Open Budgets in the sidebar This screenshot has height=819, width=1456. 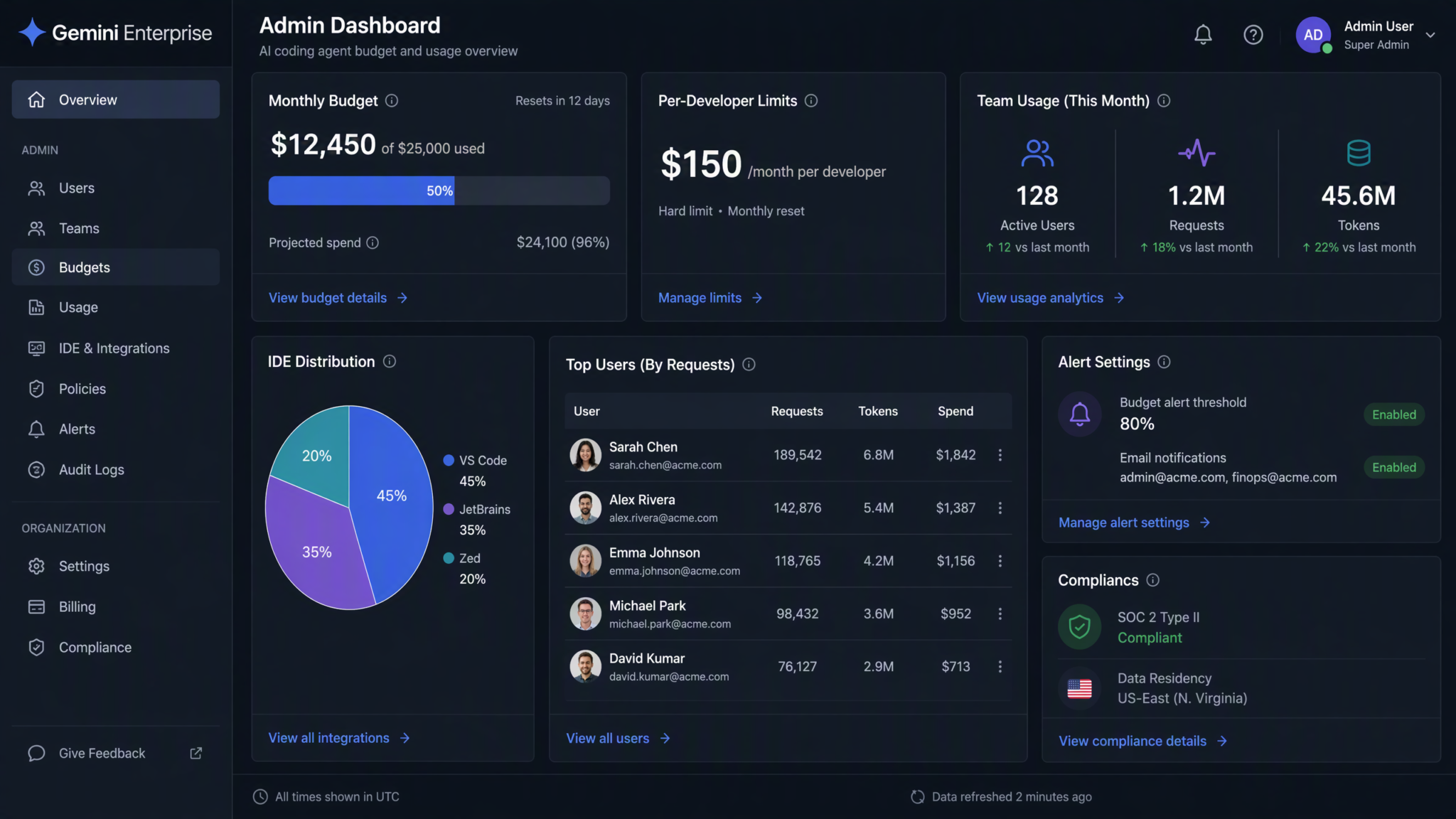click(115, 267)
